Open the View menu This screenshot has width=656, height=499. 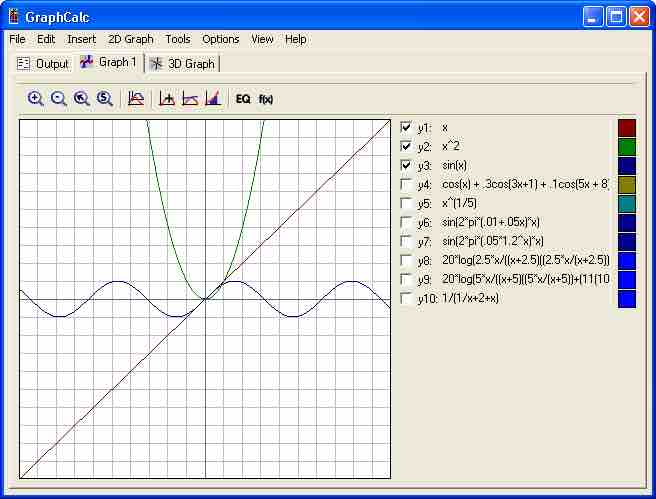(x=262, y=39)
